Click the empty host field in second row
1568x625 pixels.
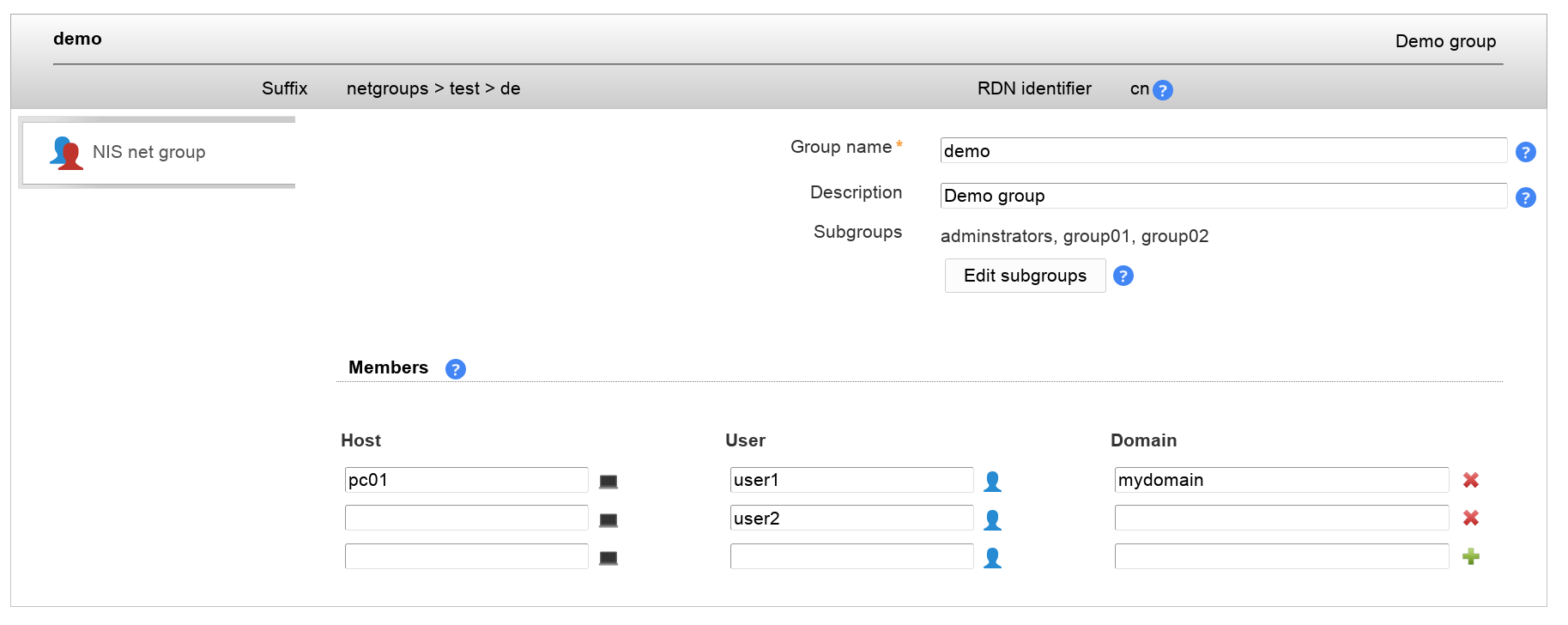[466, 518]
